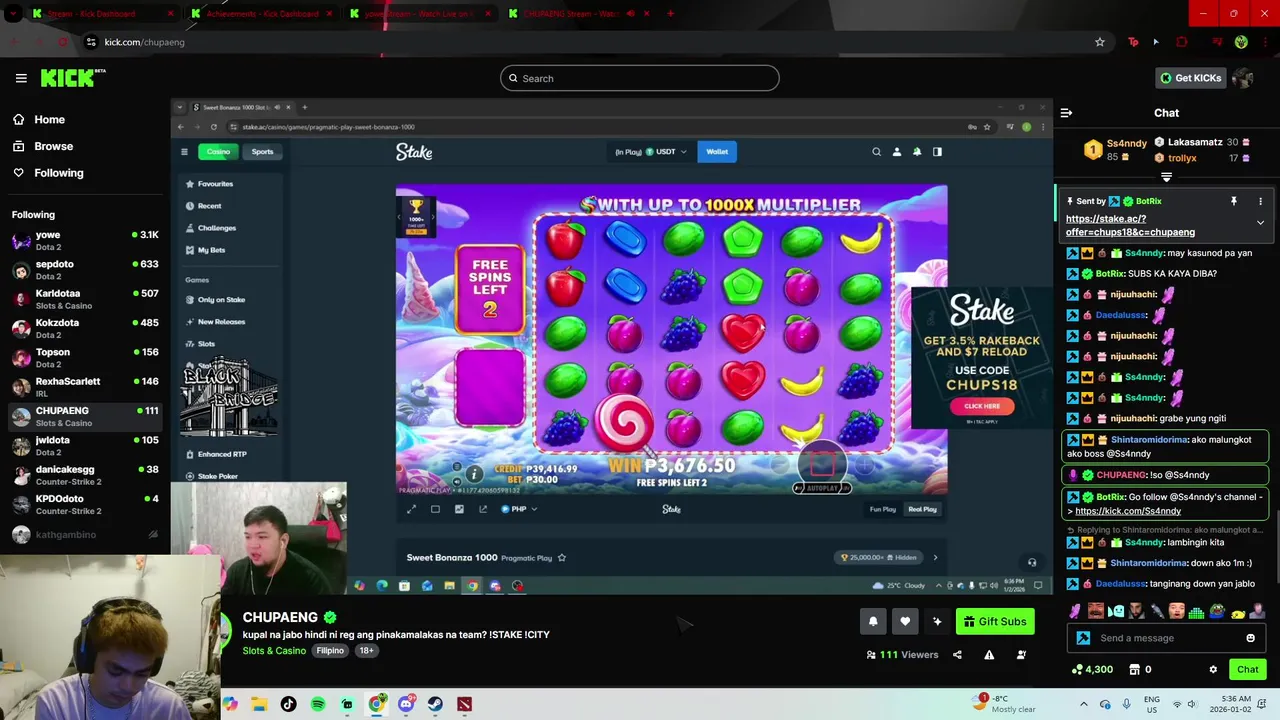Bookmark the kick.com page star
The height and width of the screenshot is (720, 1280).
[x=1100, y=42]
